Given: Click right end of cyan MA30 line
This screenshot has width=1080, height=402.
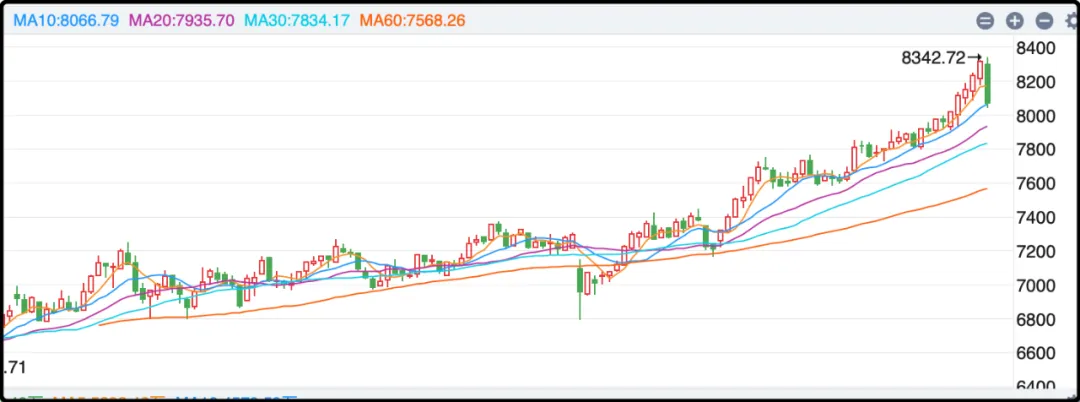Looking at the screenshot, I should tap(986, 144).
